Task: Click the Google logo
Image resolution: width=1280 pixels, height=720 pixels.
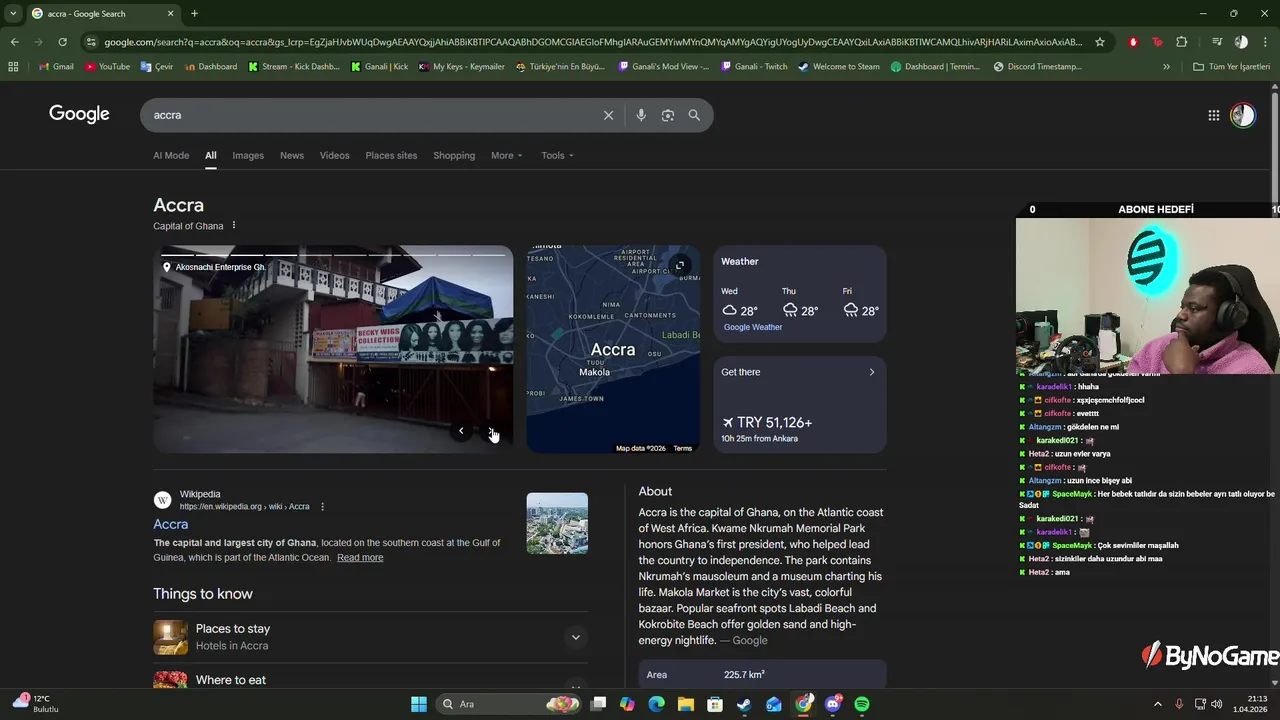Action: [x=79, y=114]
